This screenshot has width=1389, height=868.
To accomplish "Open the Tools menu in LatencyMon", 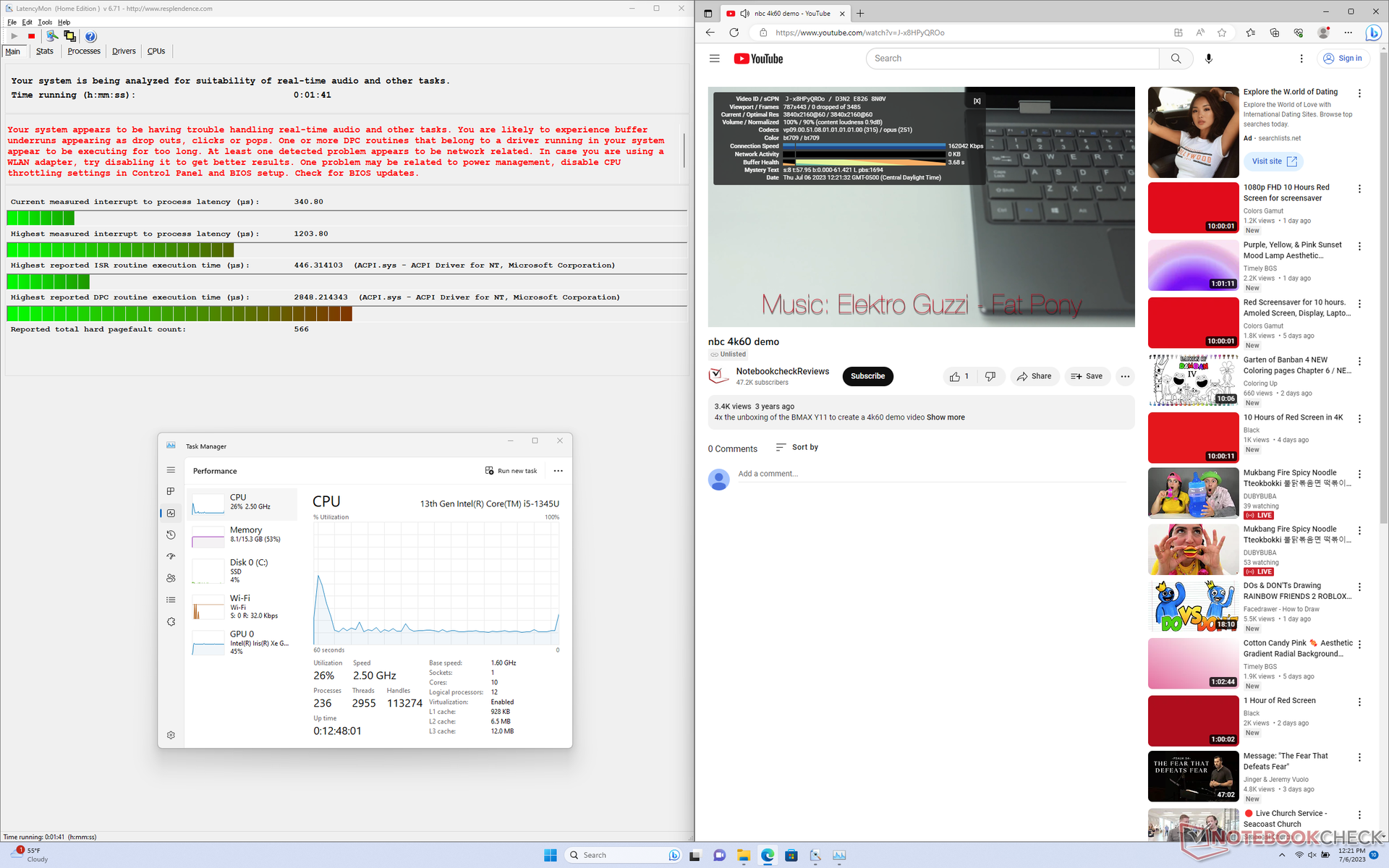I will [45, 22].
